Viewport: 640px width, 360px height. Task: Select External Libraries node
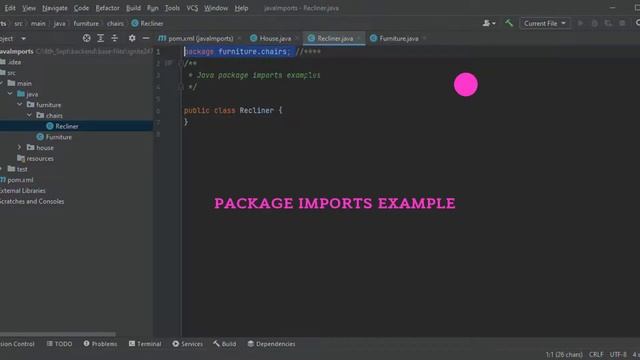[x=22, y=191]
